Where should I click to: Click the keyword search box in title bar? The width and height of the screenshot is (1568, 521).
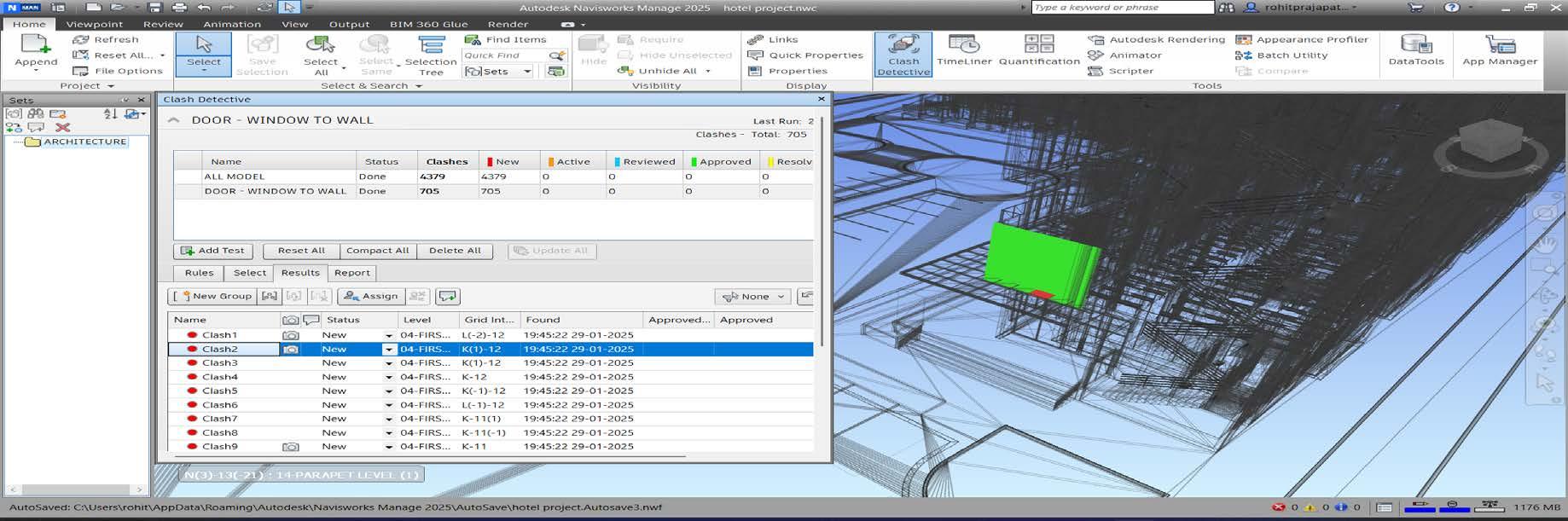[1122, 8]
